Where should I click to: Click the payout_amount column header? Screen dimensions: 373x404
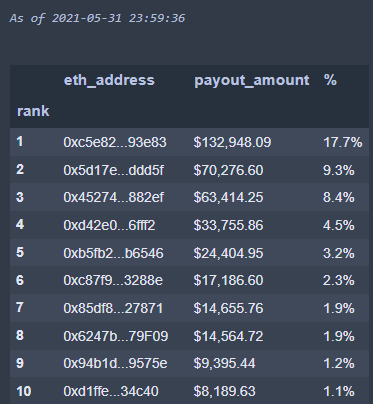pos(252,80)
